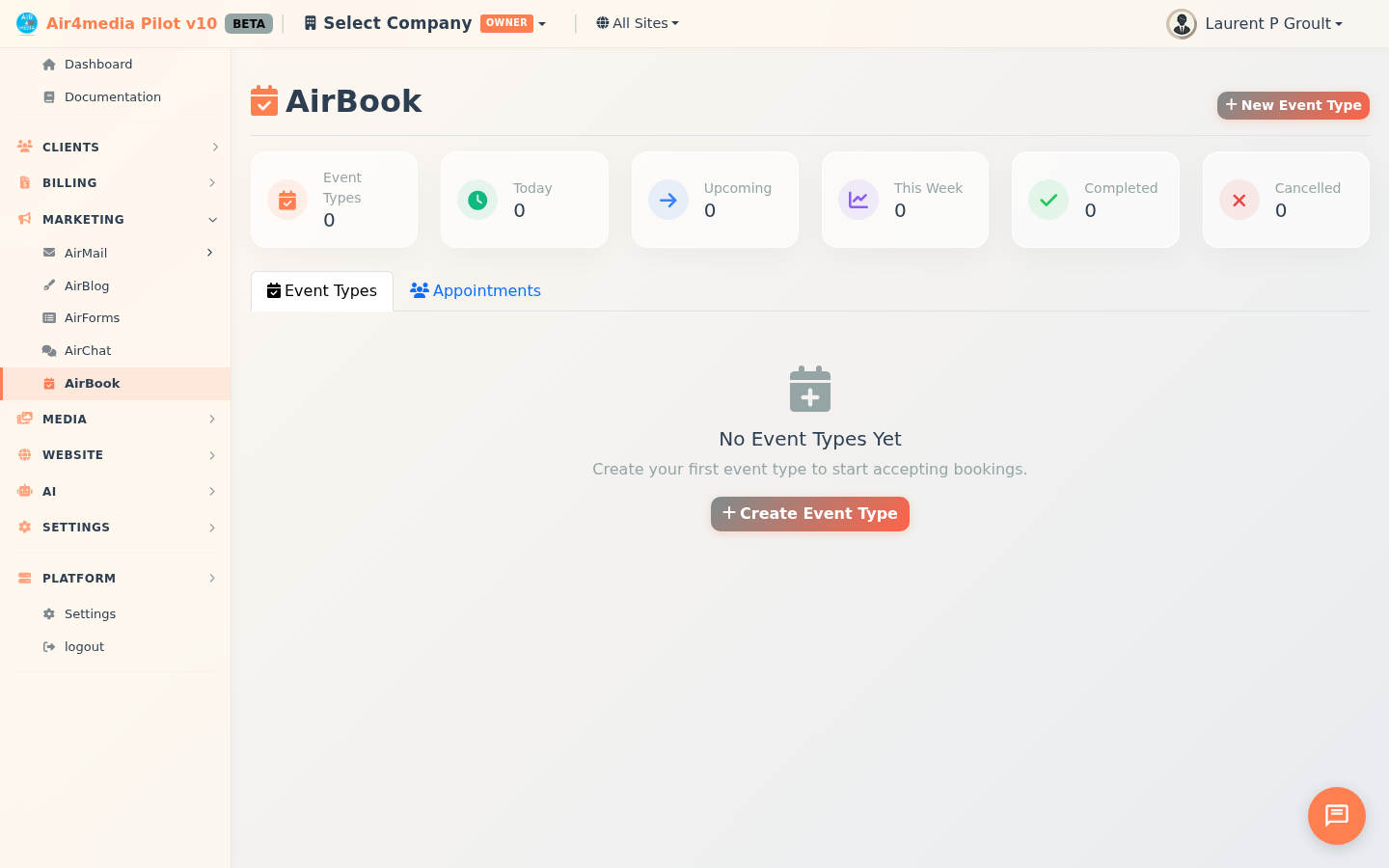Click the Create Event Type button
The height and width of the screenshot is (868, 1389).
tap(809, 513)
